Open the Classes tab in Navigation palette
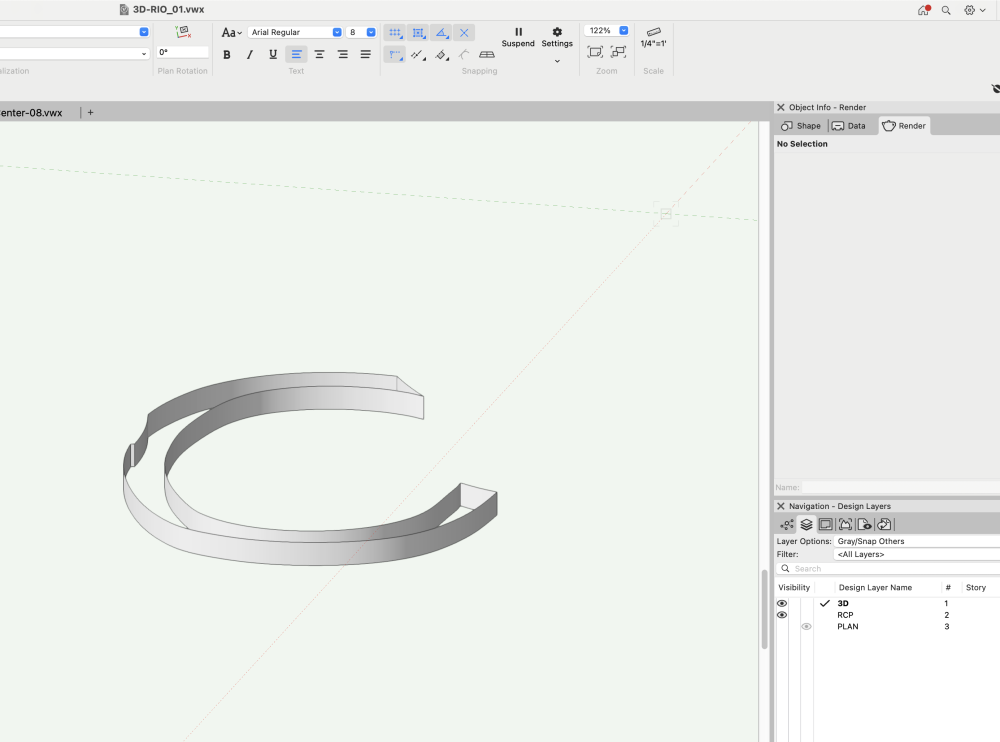 787,524
